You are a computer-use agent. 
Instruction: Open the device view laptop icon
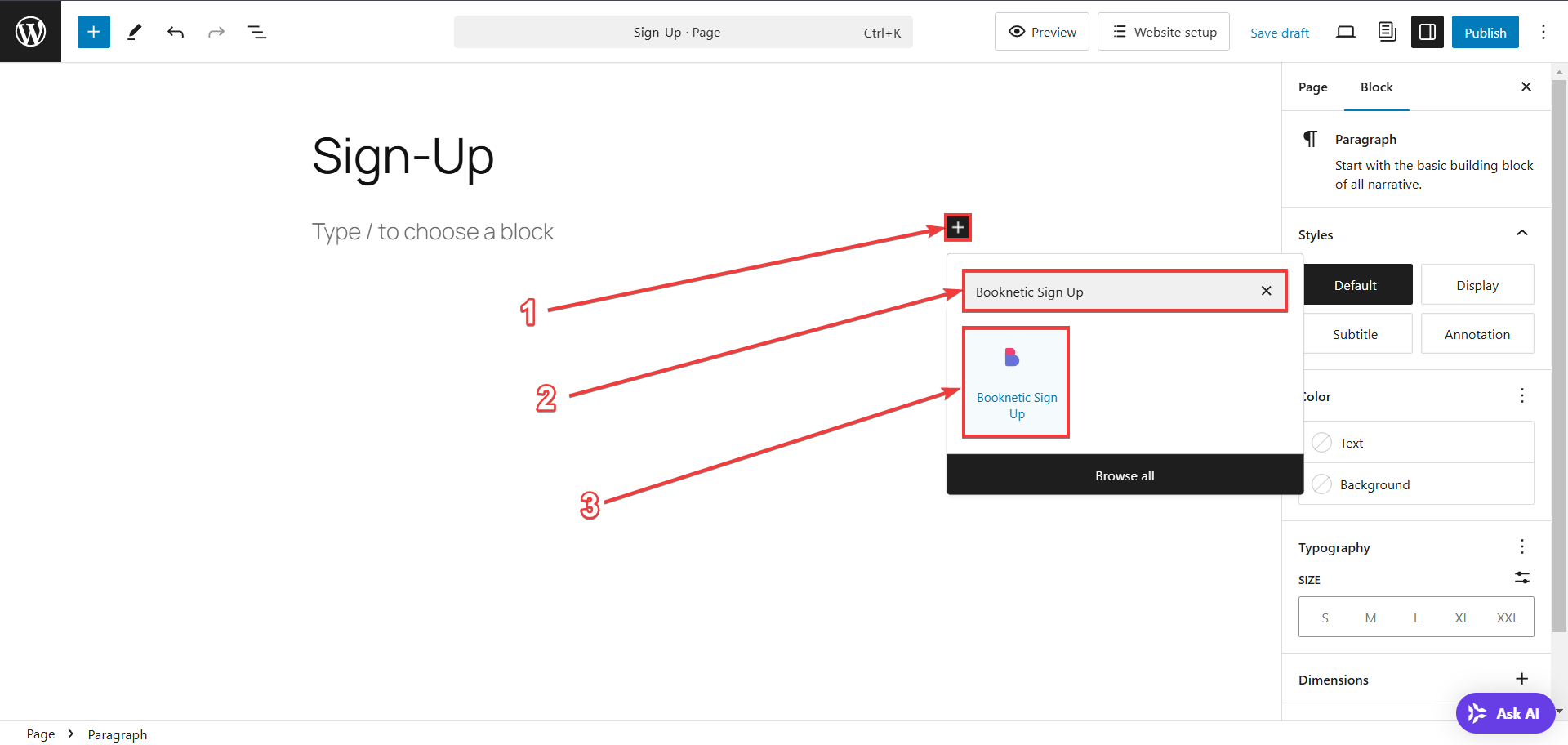tap(1346, 32)
